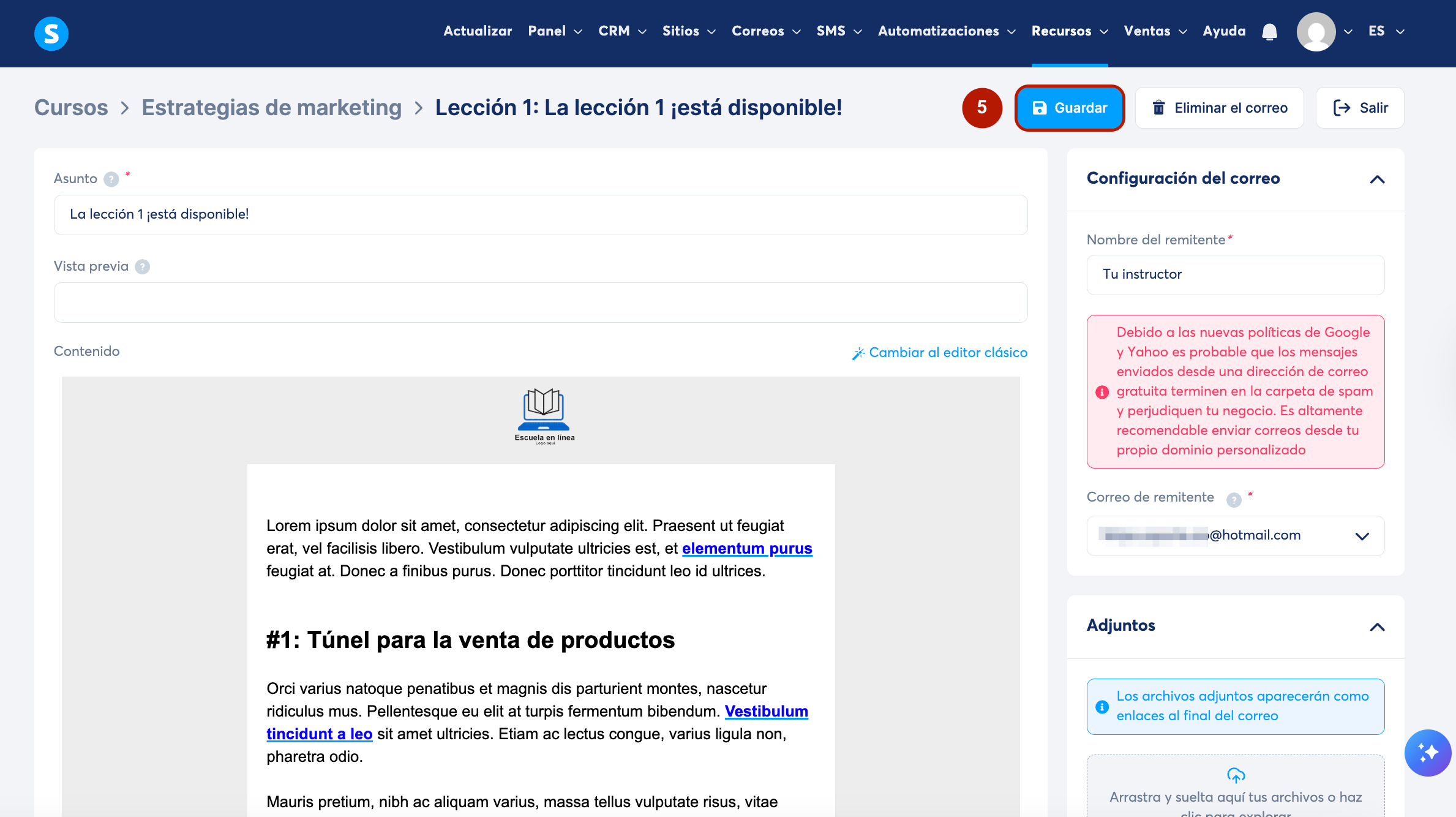This screenshot has width=1456, height=817.
Task: Click the Asunto help question icon
Action: click(x=111, y=179)
